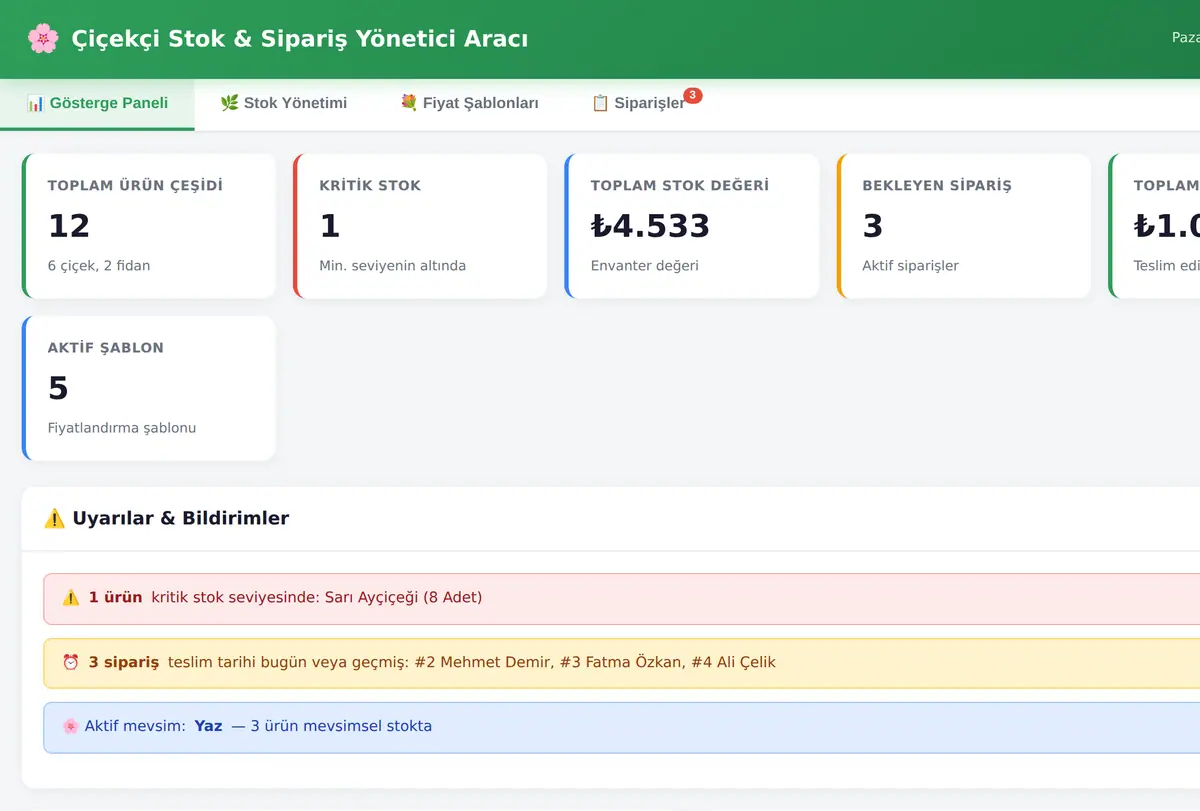Click the text '6 çiçek, 2 fidan'
Screen dimensions: 1200x811
99,266
